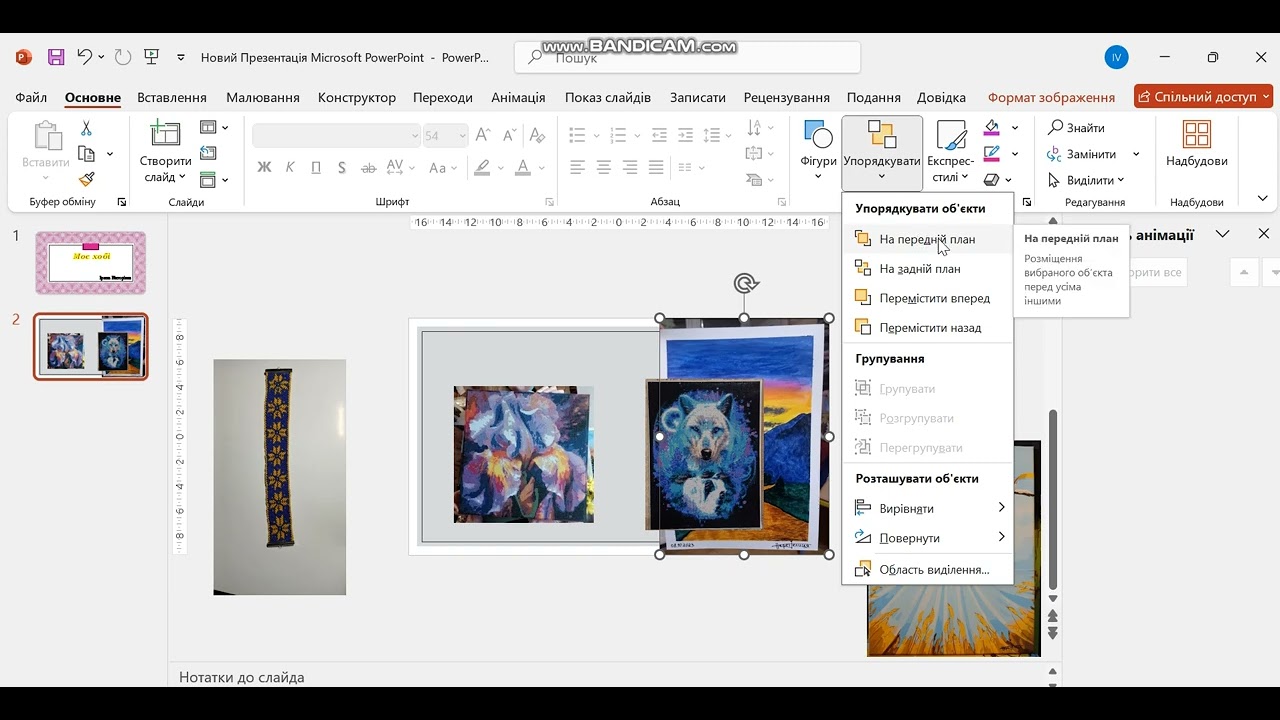Click the font color A swatch
Screen dimensions: 1280x720
click(522, 167)
